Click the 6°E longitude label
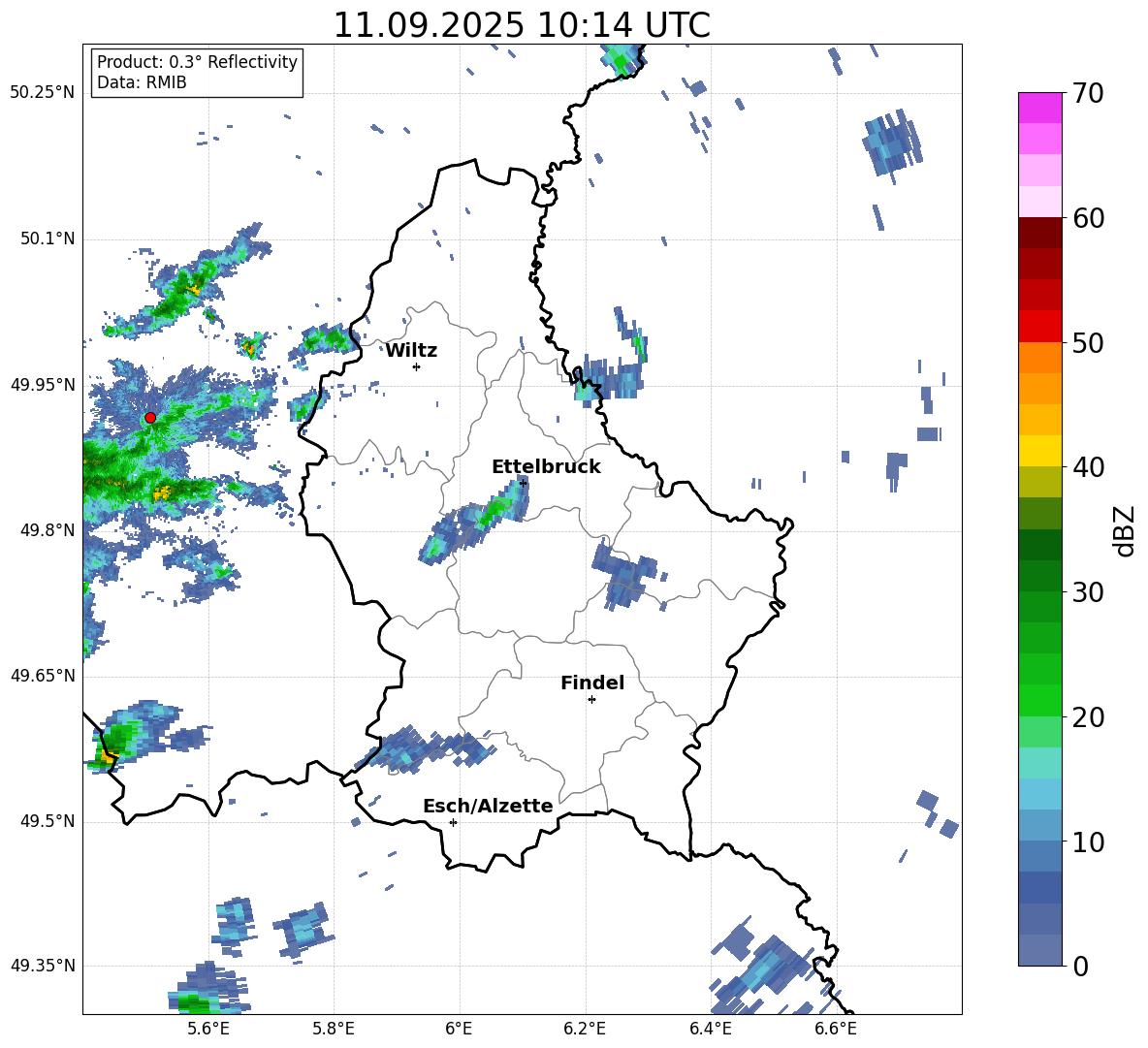Viewport: 1148px width, 1048px height. [x=459, y=1029]
